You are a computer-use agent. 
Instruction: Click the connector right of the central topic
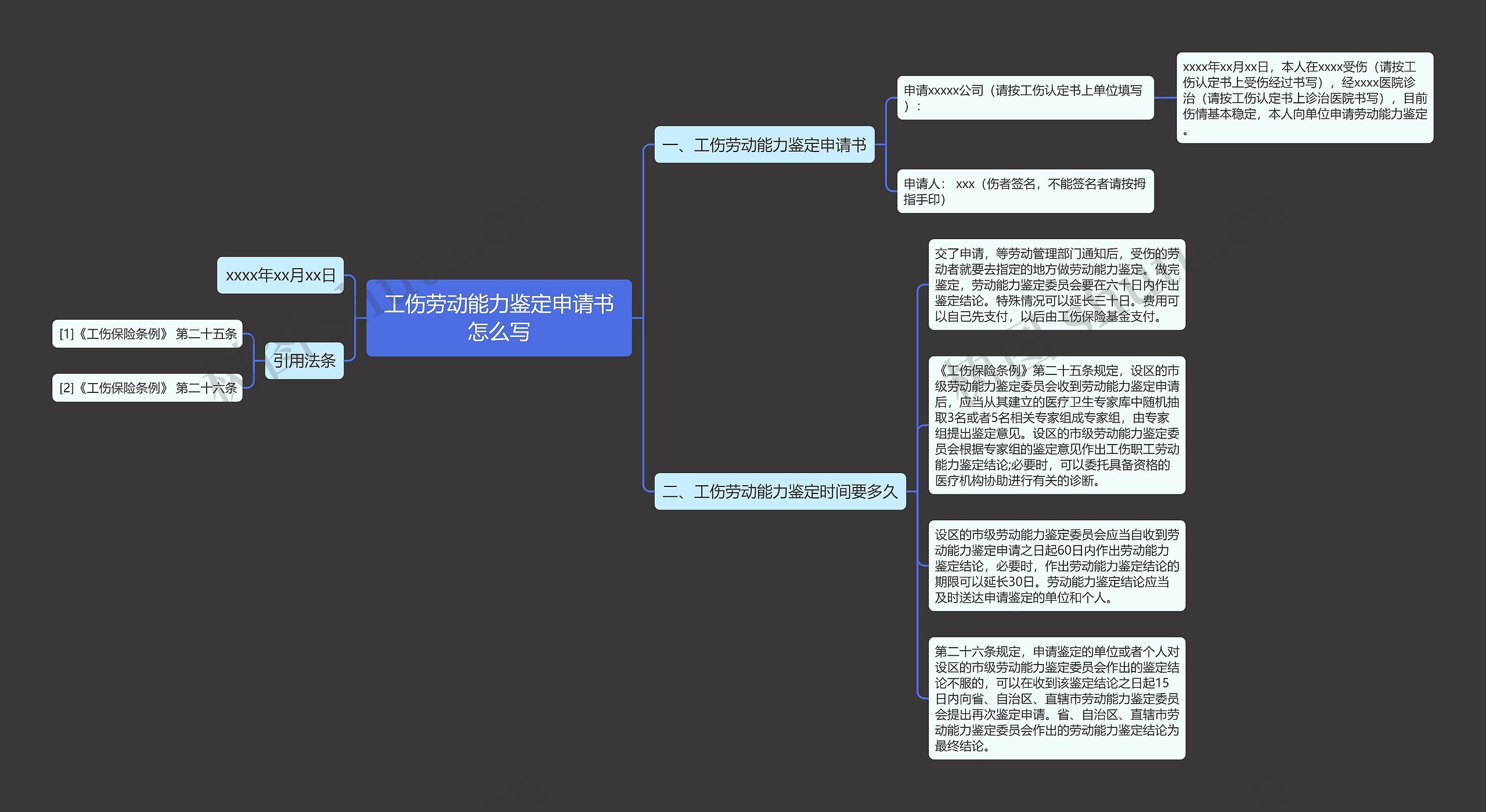638,317
